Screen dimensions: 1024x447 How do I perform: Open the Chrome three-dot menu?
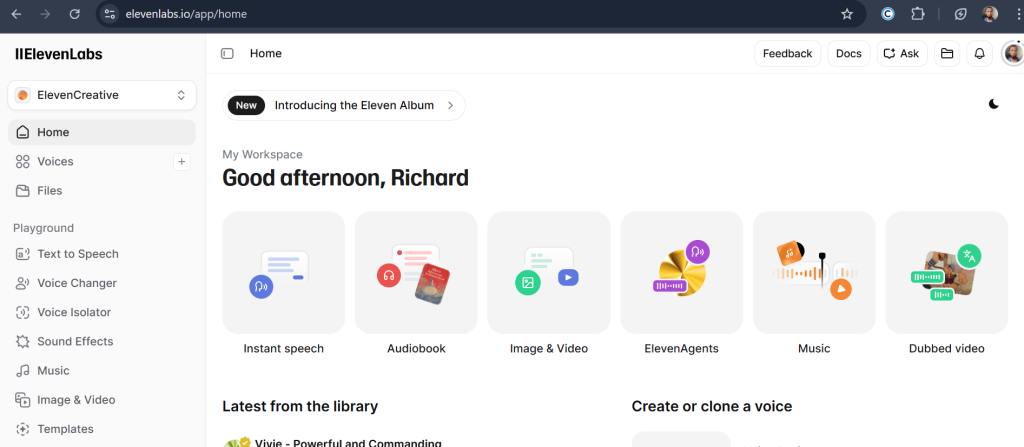tap(1017, 14)
